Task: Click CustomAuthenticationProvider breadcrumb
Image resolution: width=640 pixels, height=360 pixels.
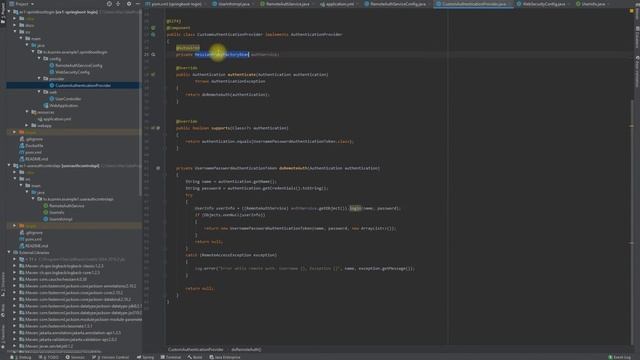Action: (196, 349)
